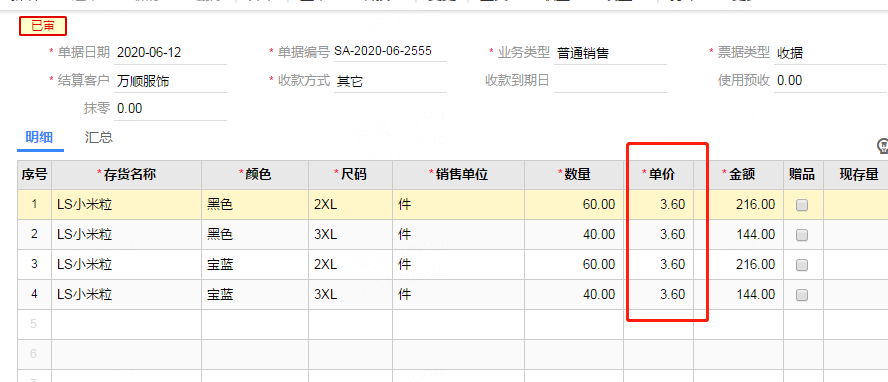Select LS小米粒 in row 3

[126, 264]
